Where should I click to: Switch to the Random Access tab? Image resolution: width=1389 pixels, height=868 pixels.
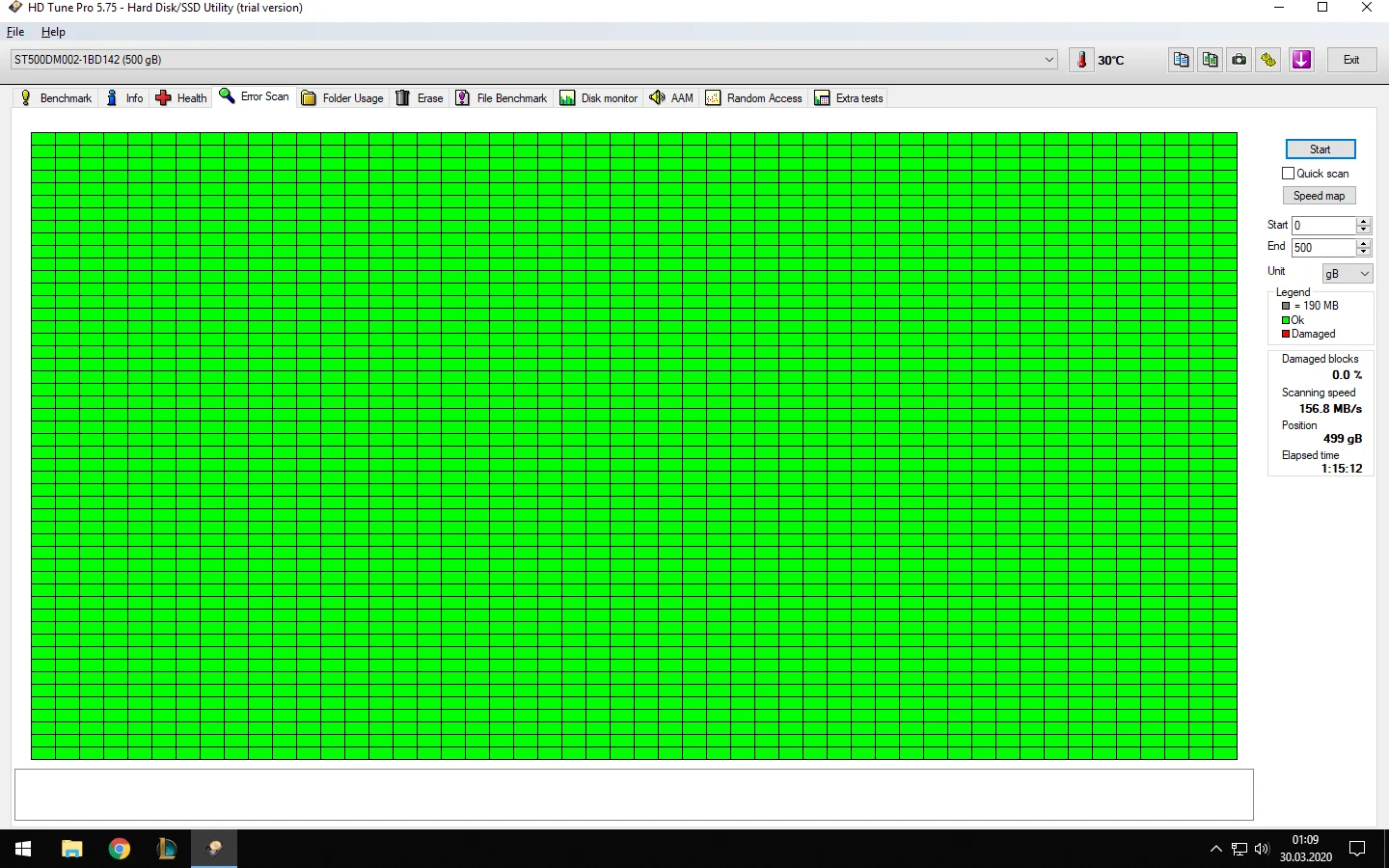pos(753,97)
